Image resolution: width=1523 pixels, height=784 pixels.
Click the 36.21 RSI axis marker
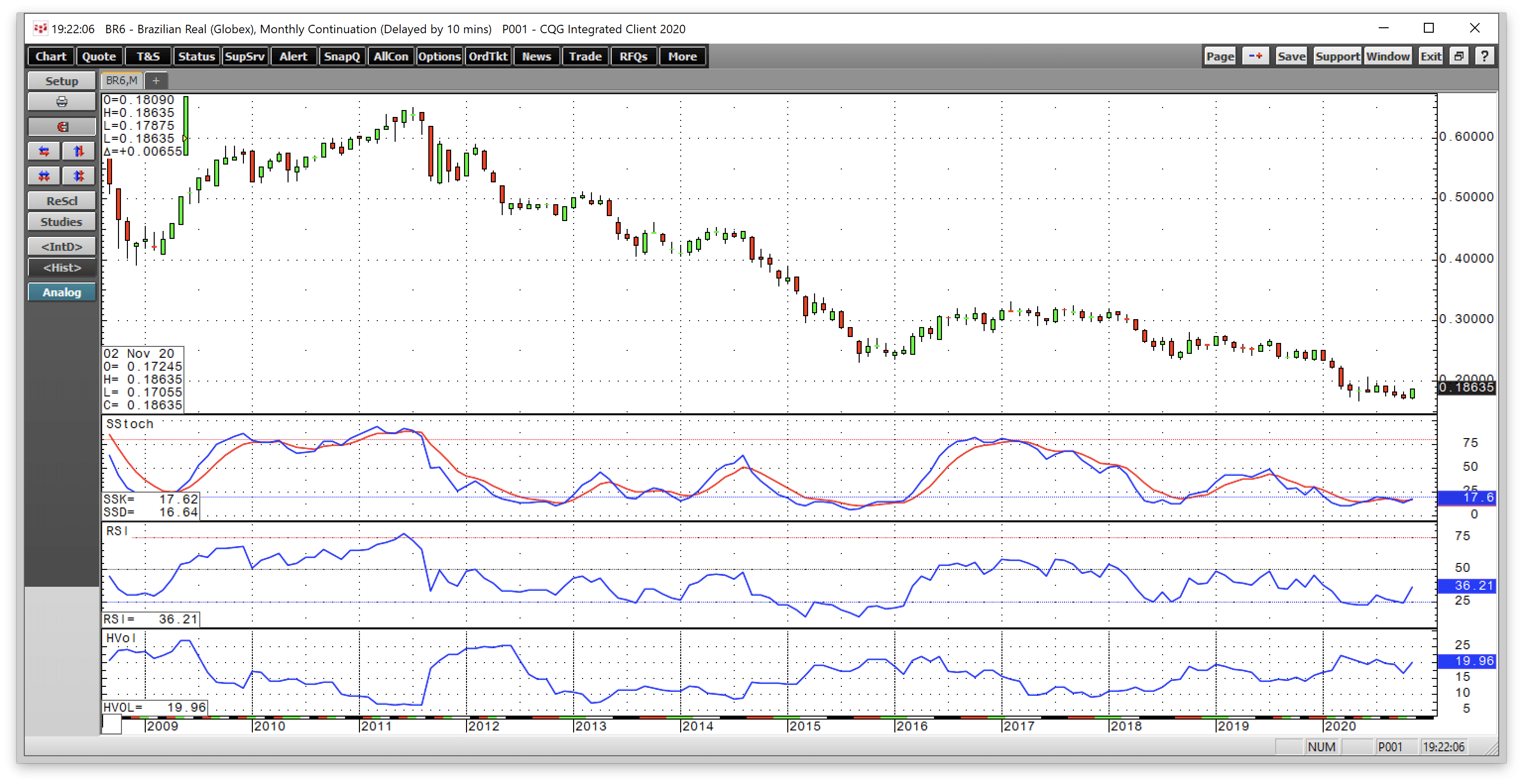tap(1466, 585)
